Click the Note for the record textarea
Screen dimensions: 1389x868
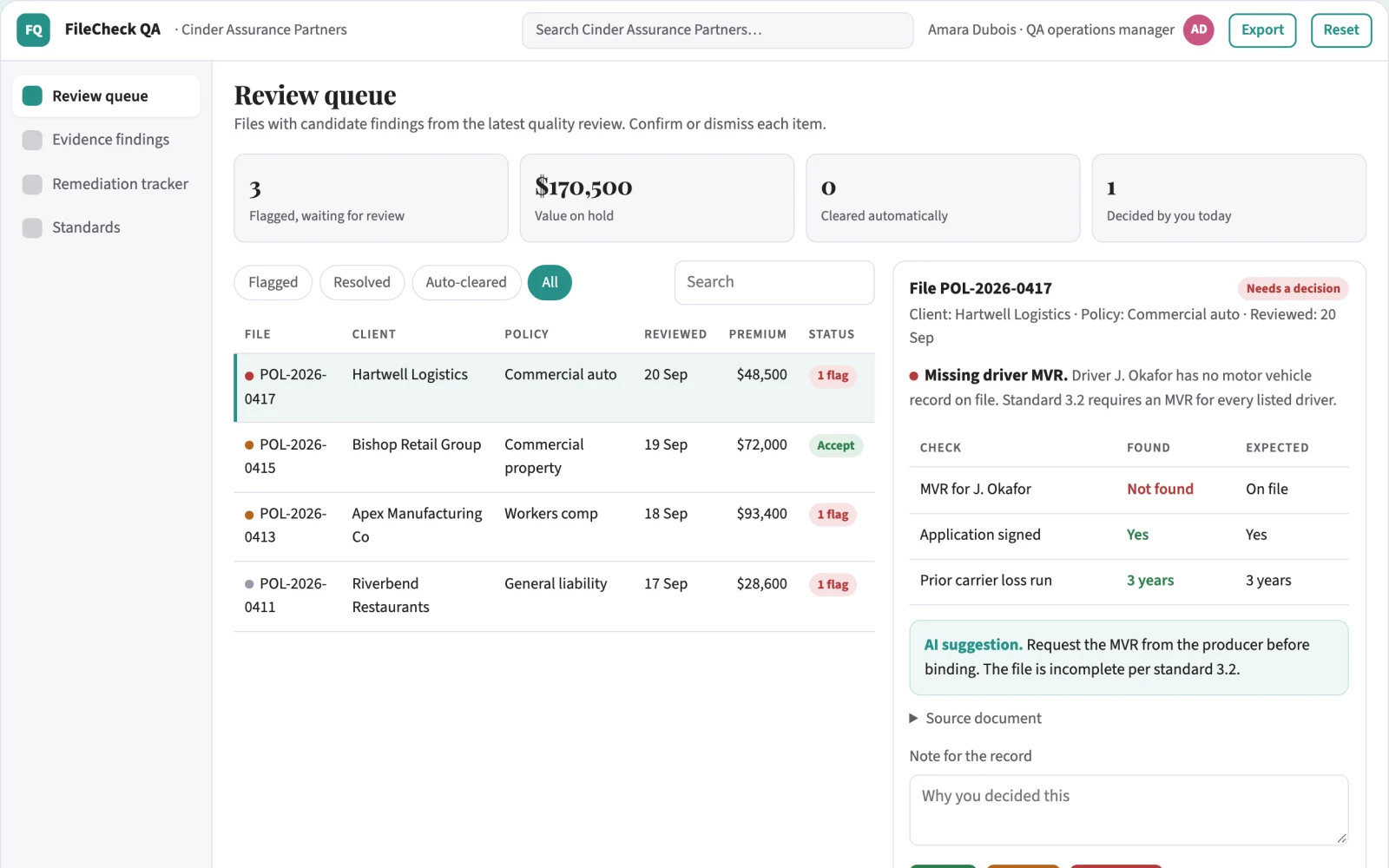pos(1129,810)
